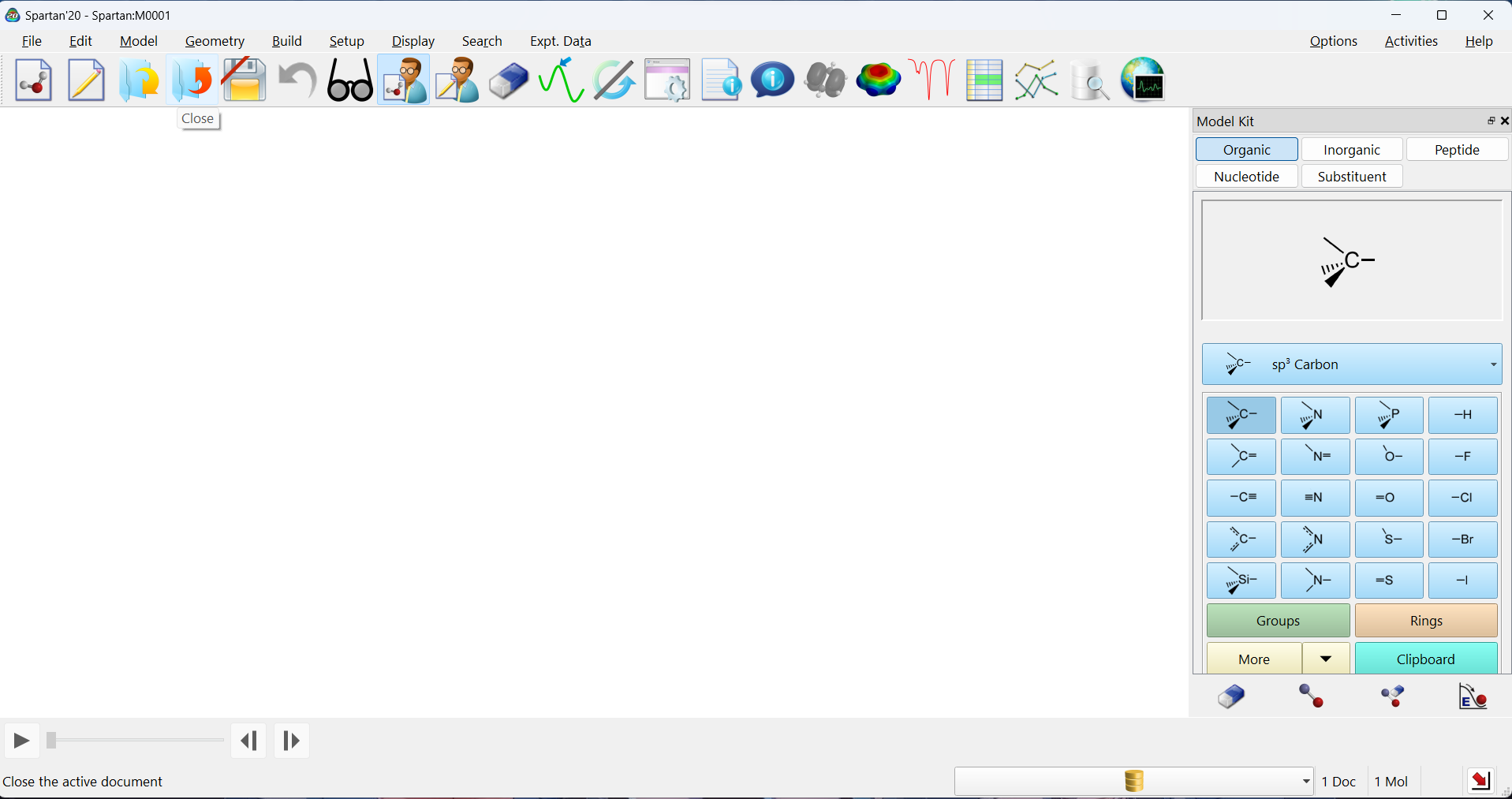
Task: Click the Rings button
Action: [x=1426, y=621]
